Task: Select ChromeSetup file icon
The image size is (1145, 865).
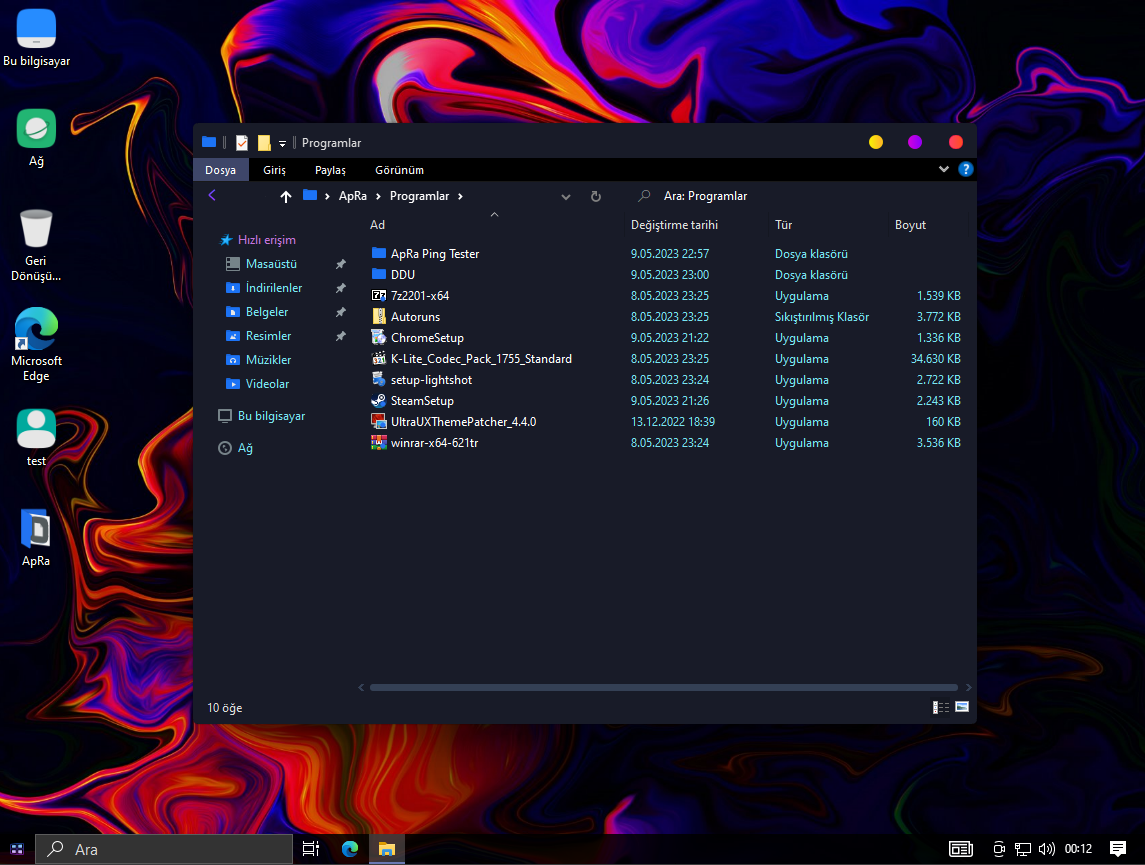Action: pos(378,337)
